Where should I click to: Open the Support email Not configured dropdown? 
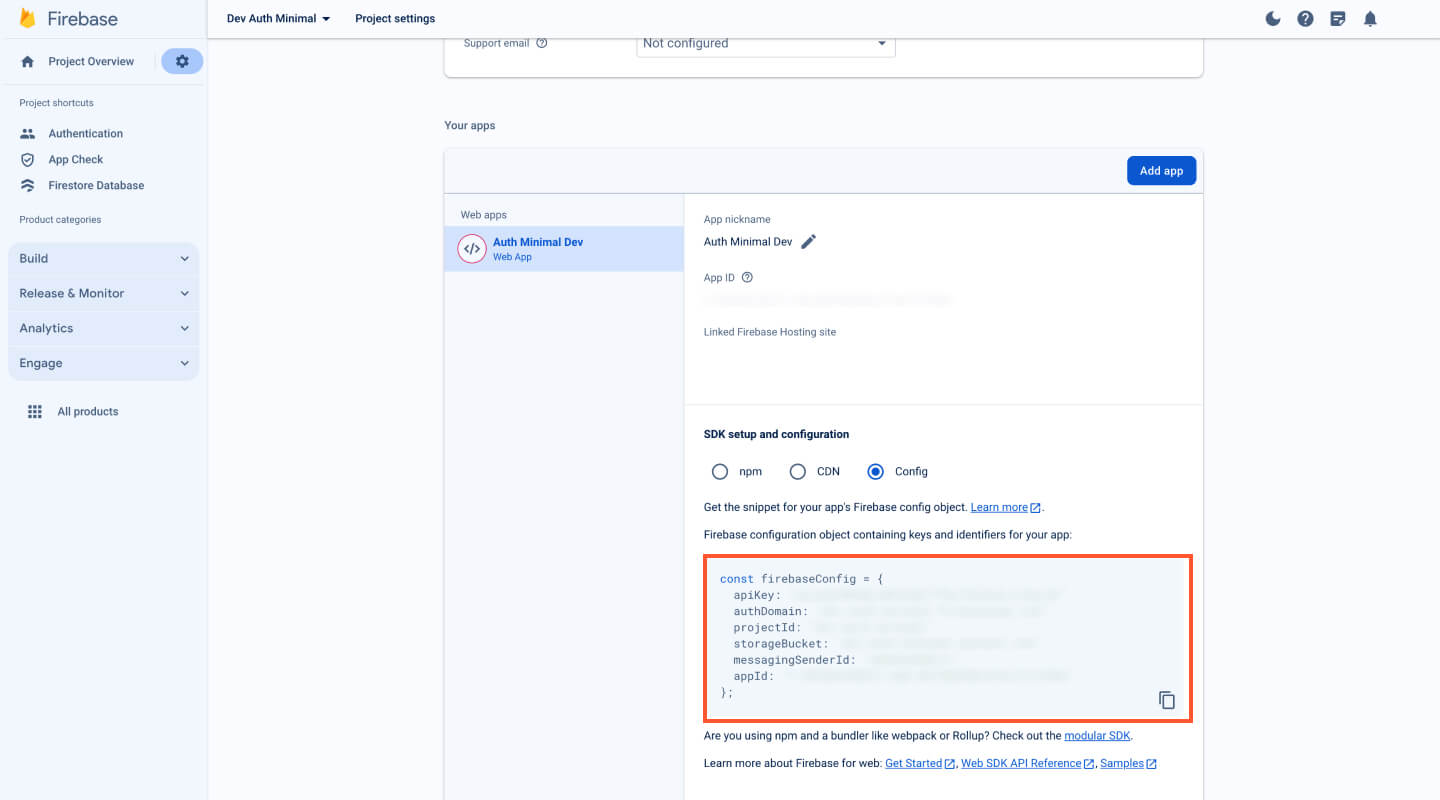(x=766, y=43)
